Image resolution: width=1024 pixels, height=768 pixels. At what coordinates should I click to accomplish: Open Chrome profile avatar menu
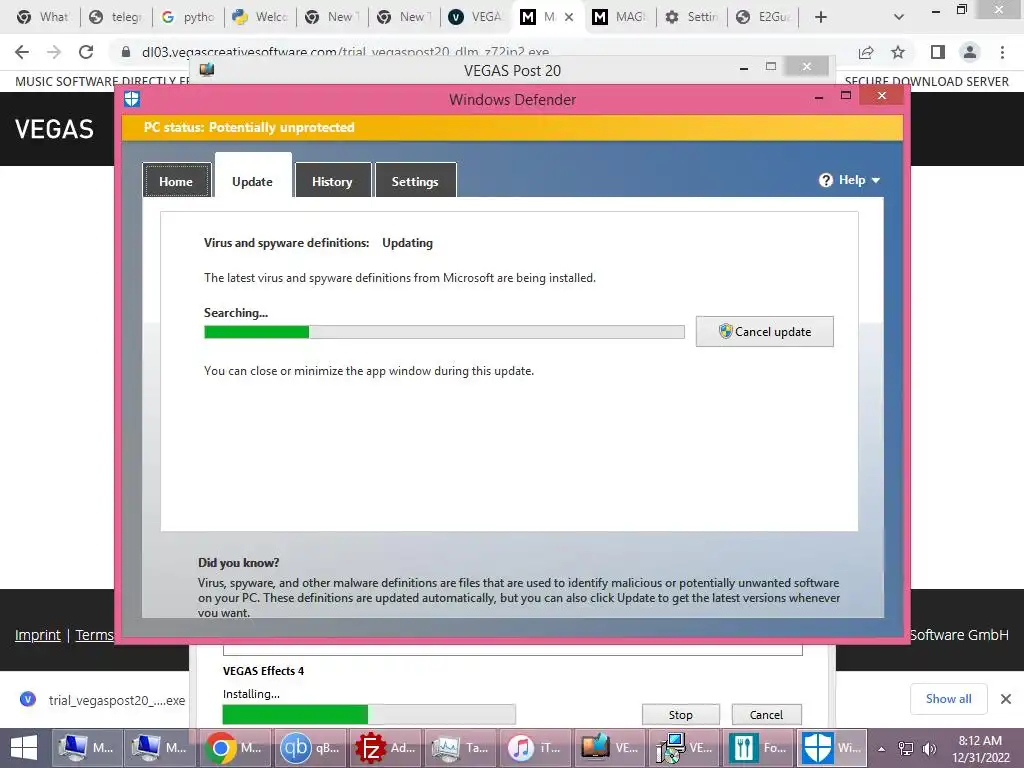tap(970, 52)
